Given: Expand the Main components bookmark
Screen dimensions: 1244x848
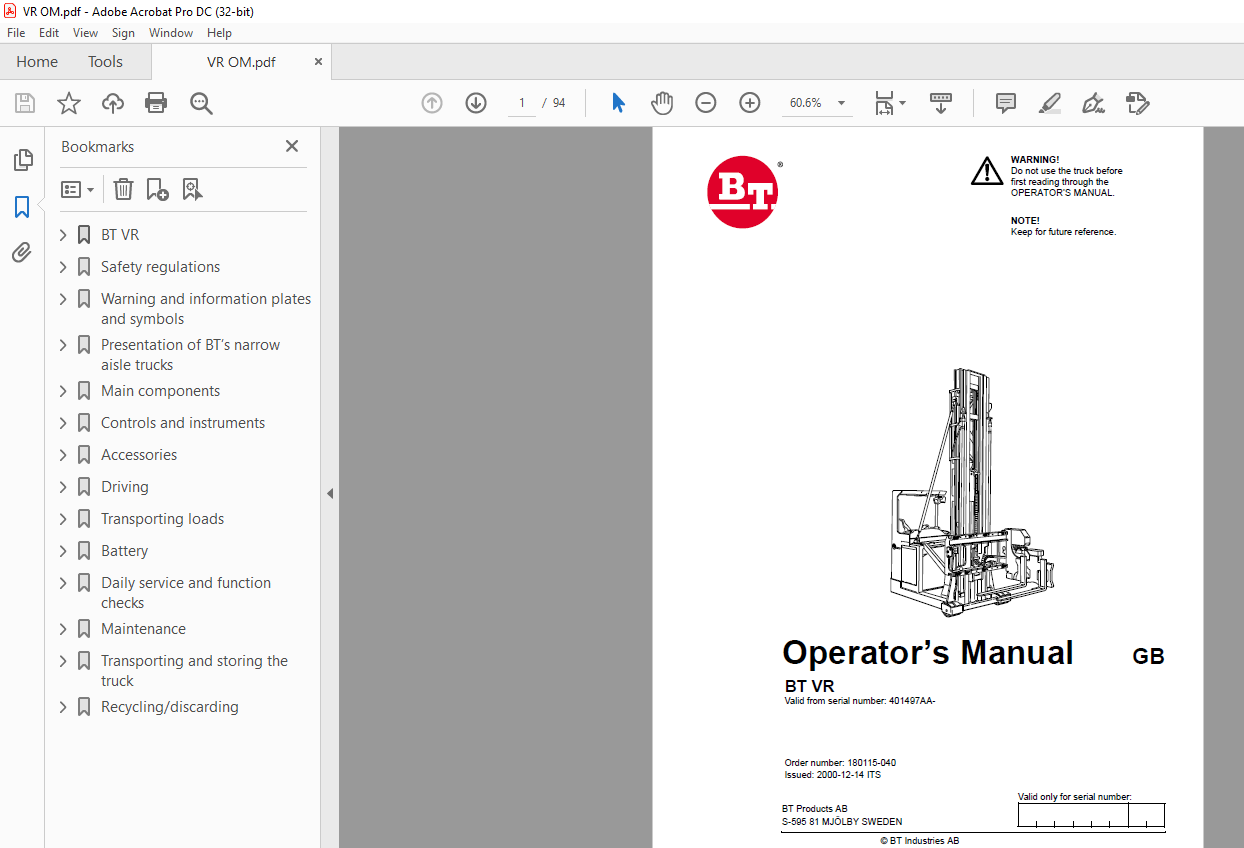Looking at the screenshot, I should (x=63, y=391).
